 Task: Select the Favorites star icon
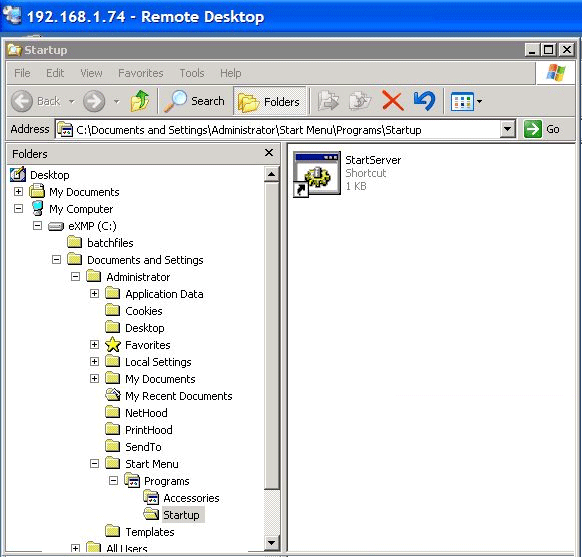pos(112,345)
